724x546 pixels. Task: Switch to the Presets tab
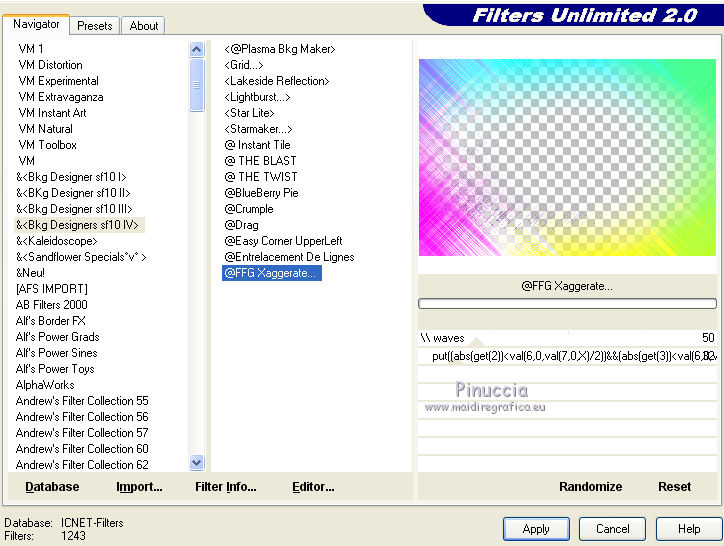point(95,26)
